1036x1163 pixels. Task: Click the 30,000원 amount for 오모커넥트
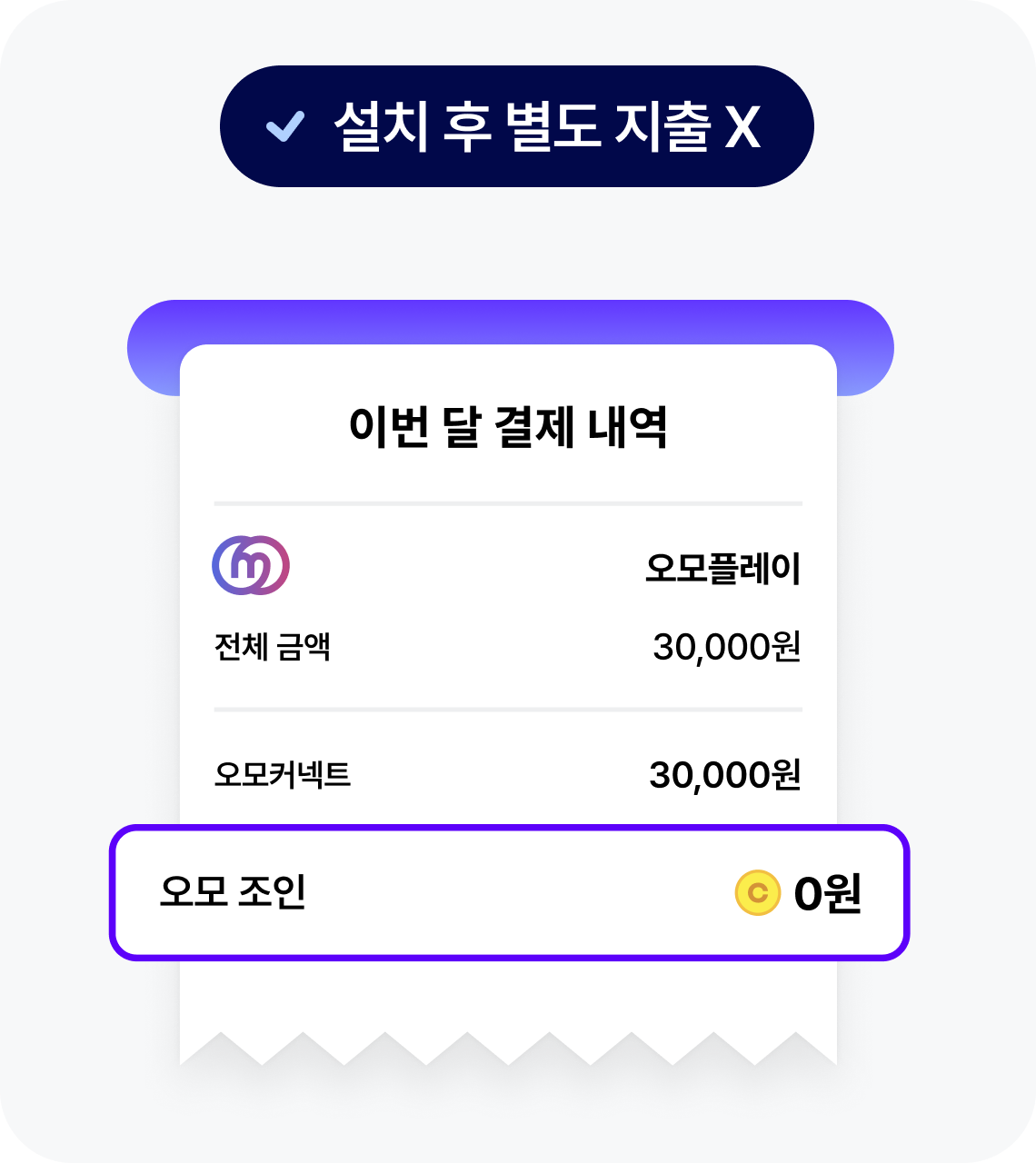pyautogui.click(x=725, y=775)
